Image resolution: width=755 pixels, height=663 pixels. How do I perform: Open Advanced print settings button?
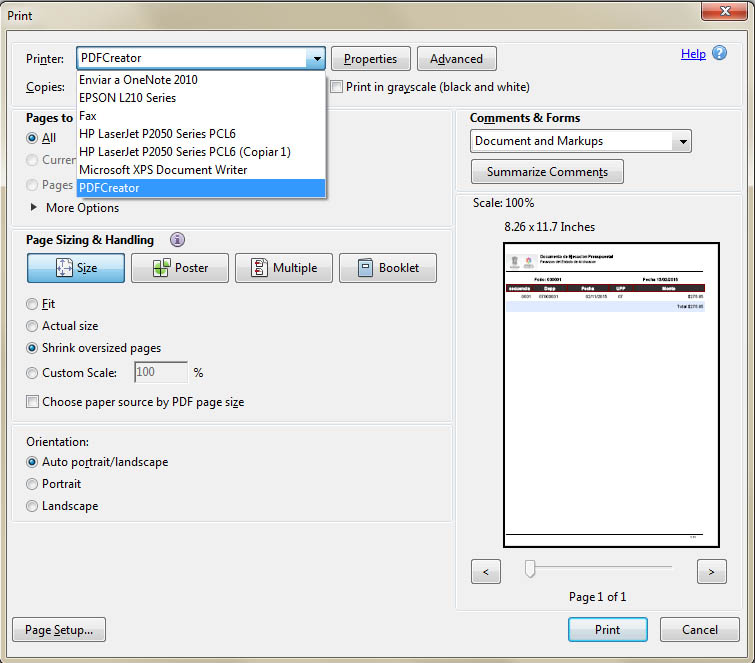(x=456, y=59)
